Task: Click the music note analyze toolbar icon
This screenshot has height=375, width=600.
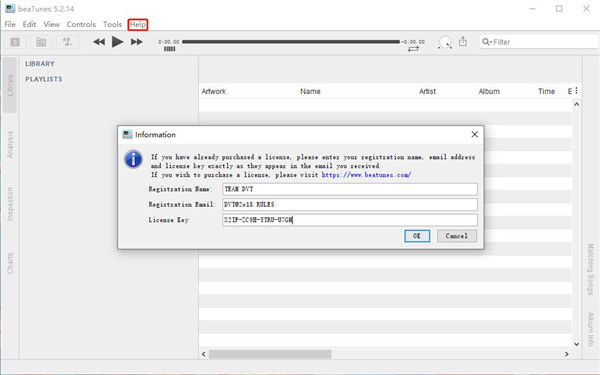Action: [x=67, y=42]
